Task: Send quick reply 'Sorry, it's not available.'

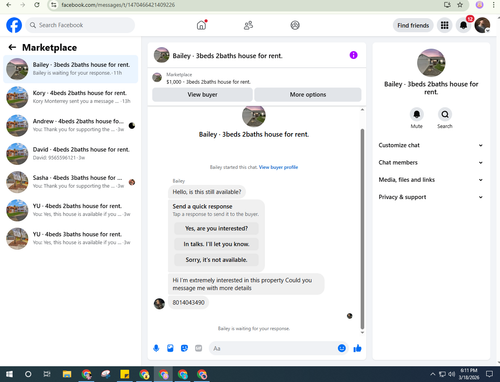Action: pos(216,260)
